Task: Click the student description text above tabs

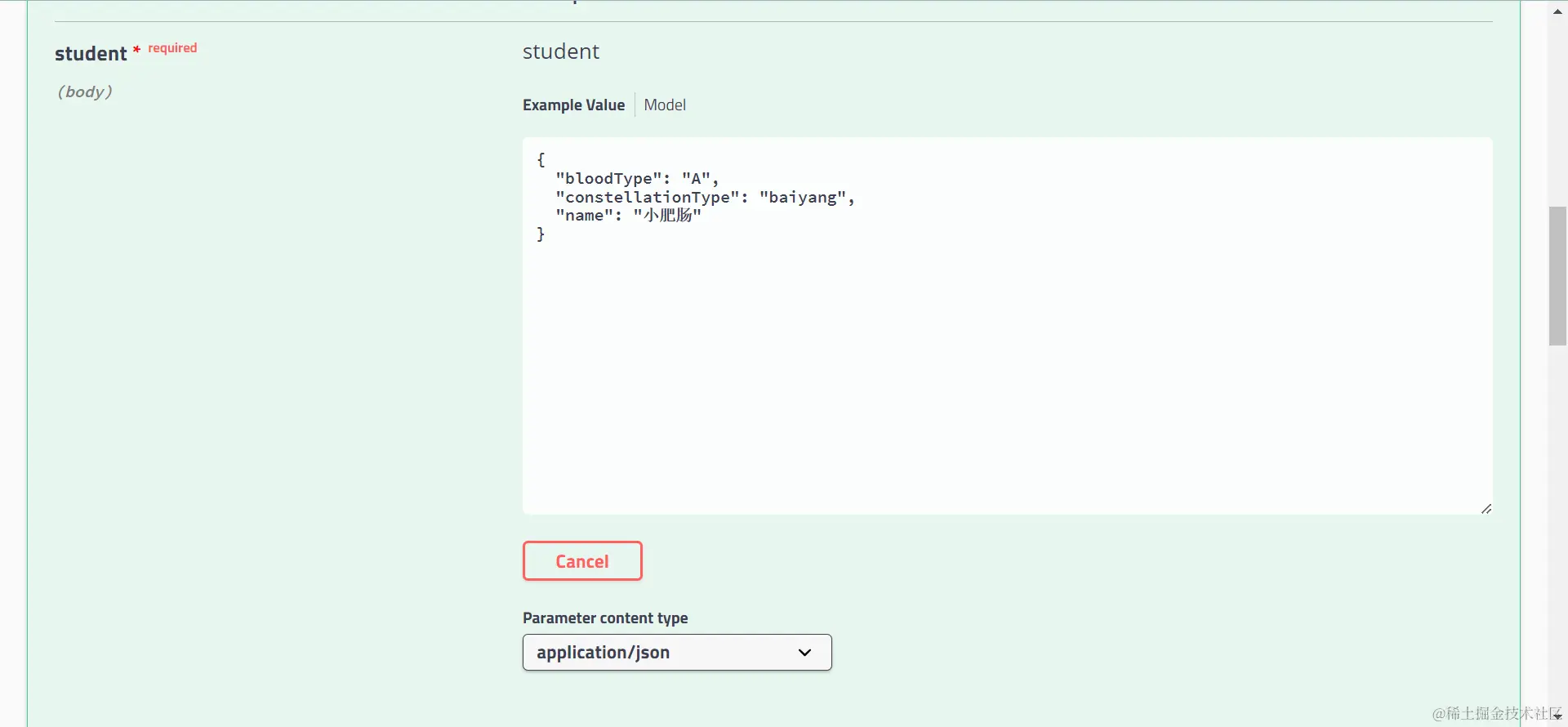Action: (x=561, y=51)
